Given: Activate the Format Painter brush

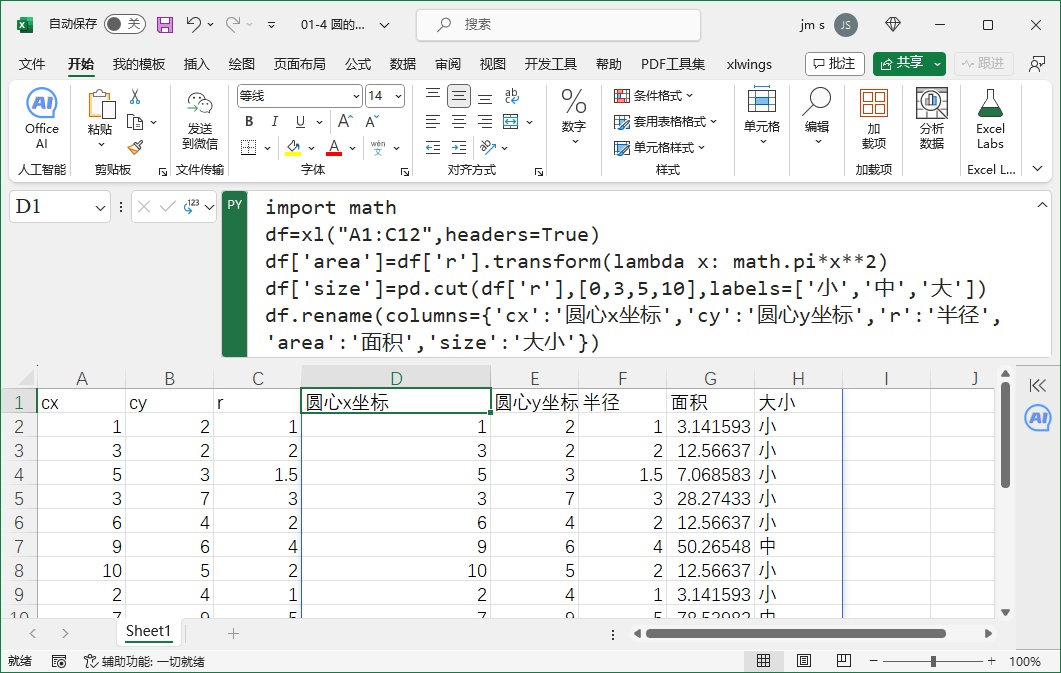Looking at the screenshot, I should coord(135,147).
